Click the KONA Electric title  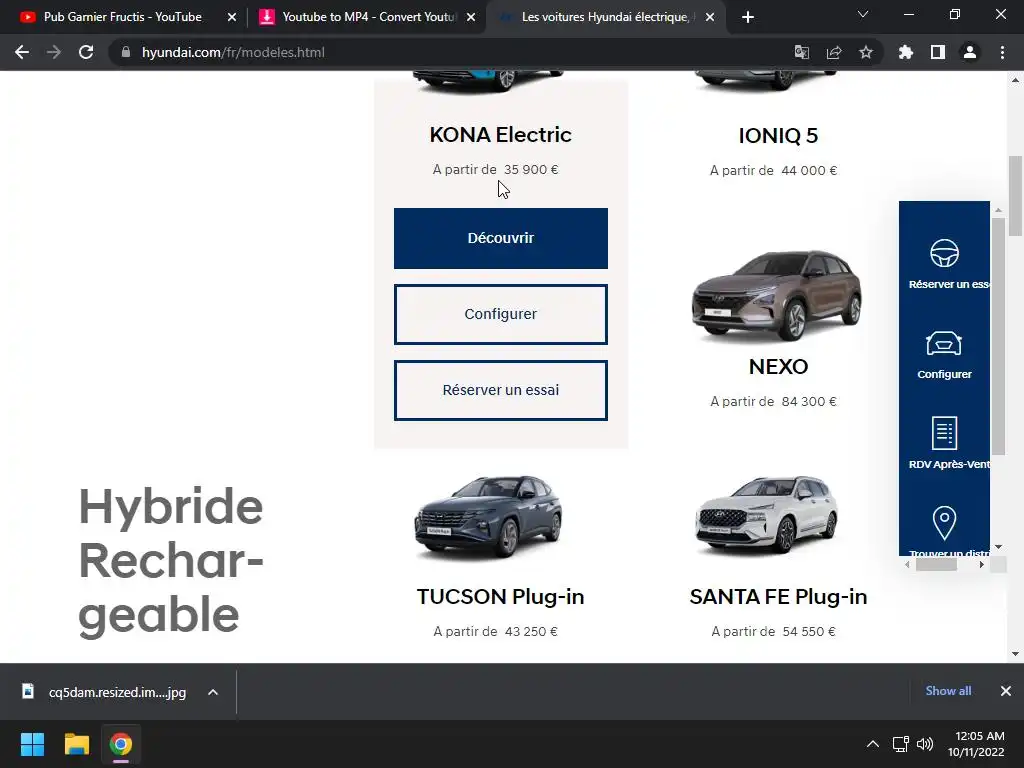click(501, 135)
